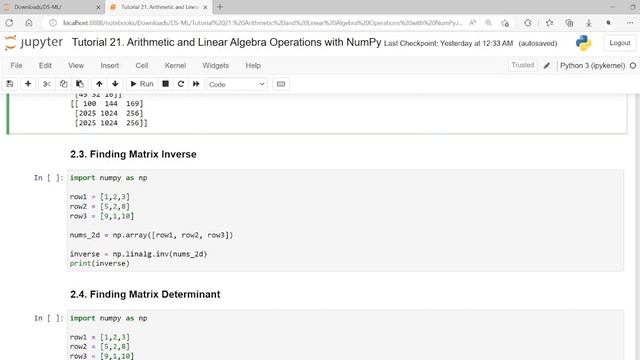Select the Finding Matrix Determinant heading

145,294
